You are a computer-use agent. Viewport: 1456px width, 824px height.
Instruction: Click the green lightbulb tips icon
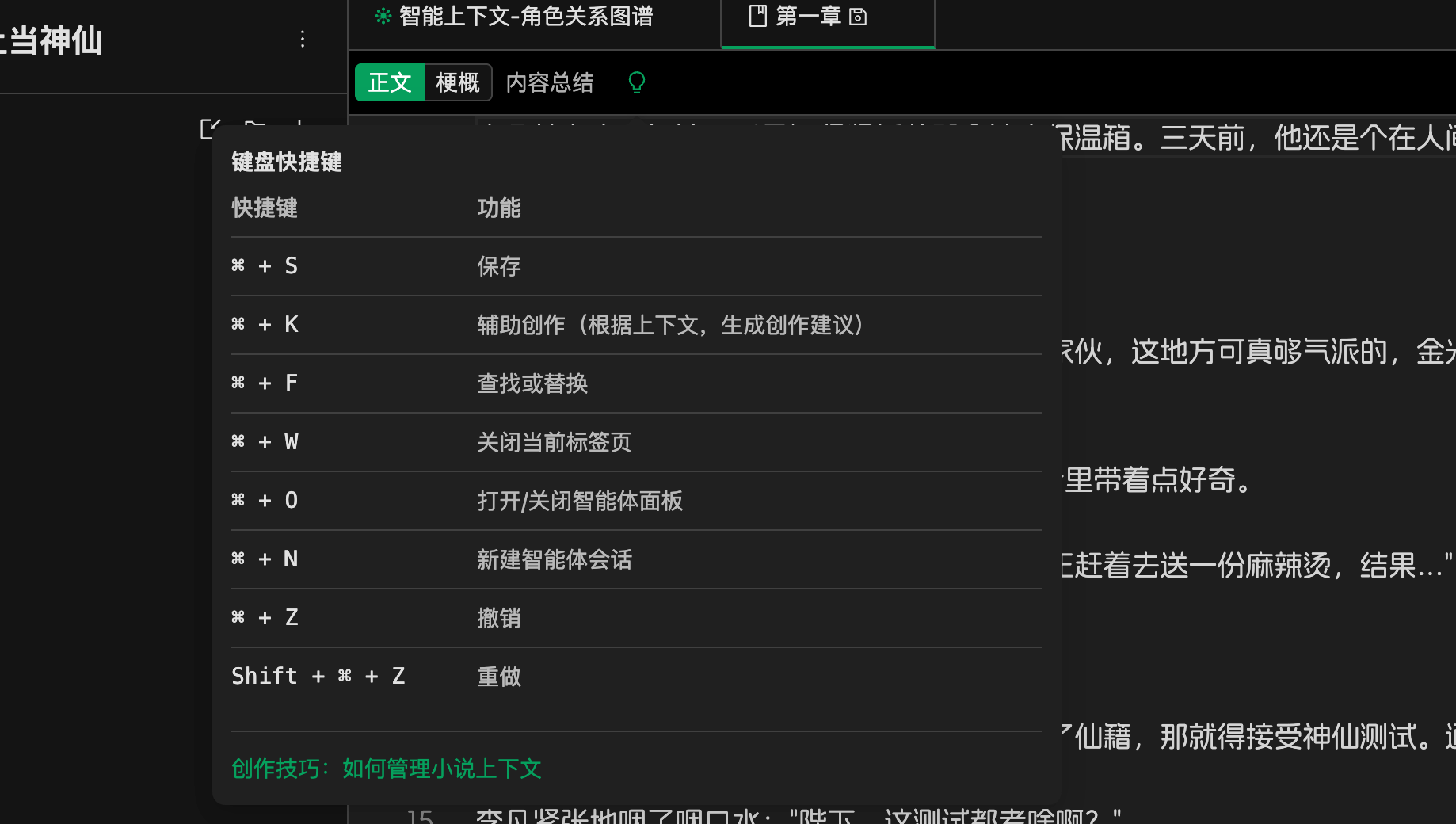(x=636, y=82)
